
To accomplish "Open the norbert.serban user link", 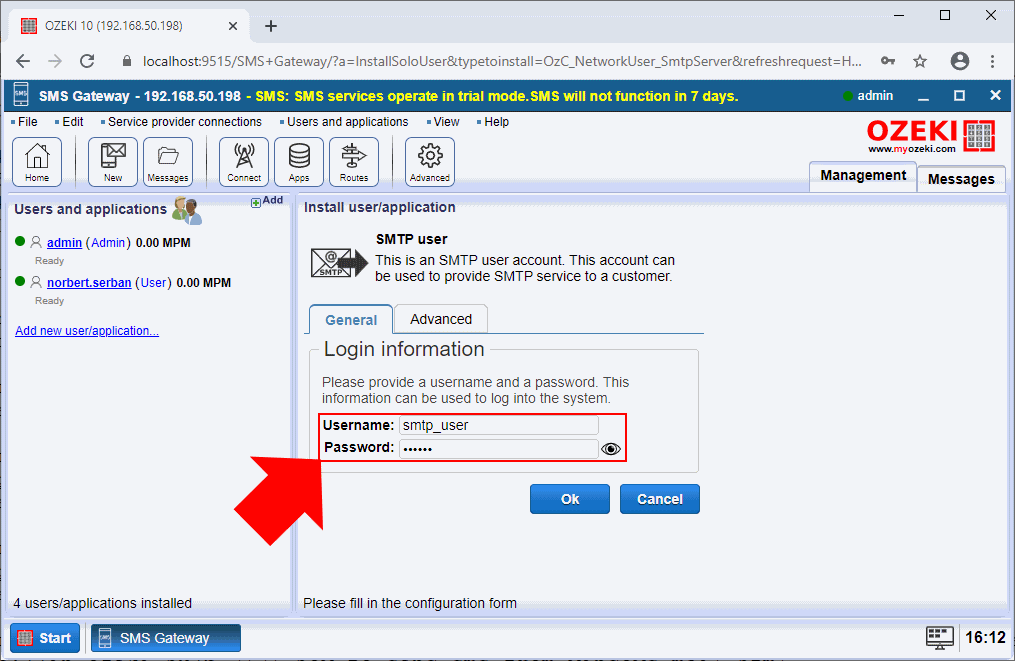I will pos(89,283).
